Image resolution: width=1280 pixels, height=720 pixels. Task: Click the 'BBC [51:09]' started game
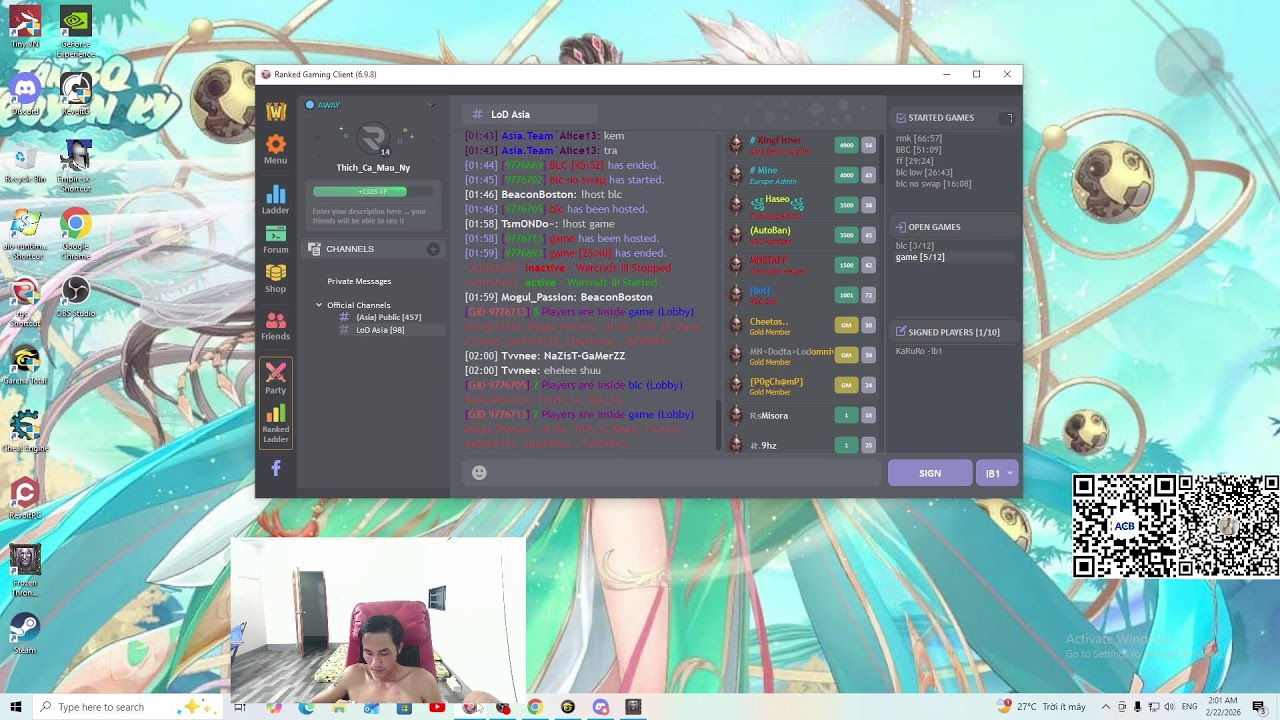918,150
